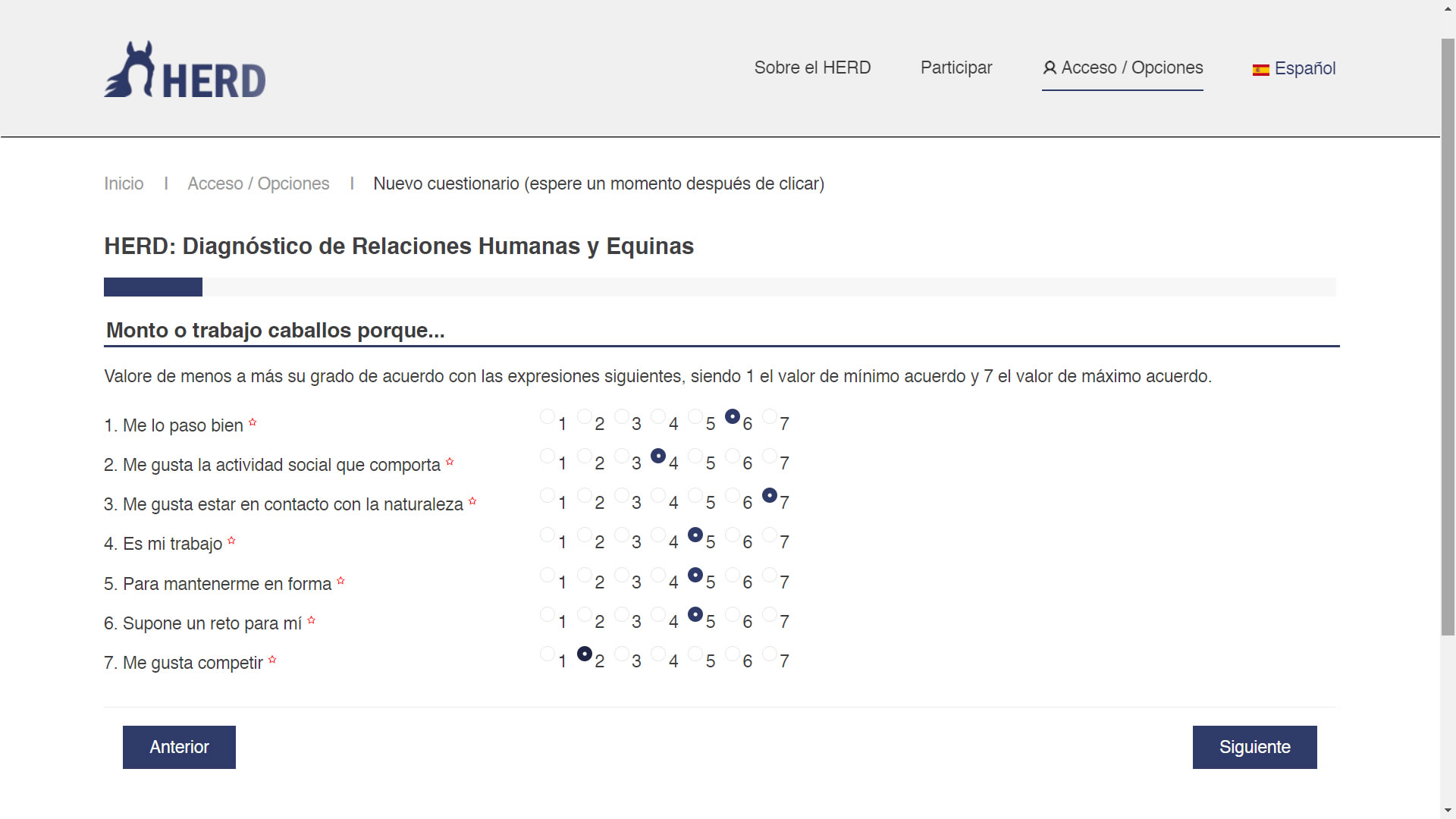This screenshot has width=1456, height=819.
Task: Click the Spanish flag icon
Action: click(x=1260, y=70)
